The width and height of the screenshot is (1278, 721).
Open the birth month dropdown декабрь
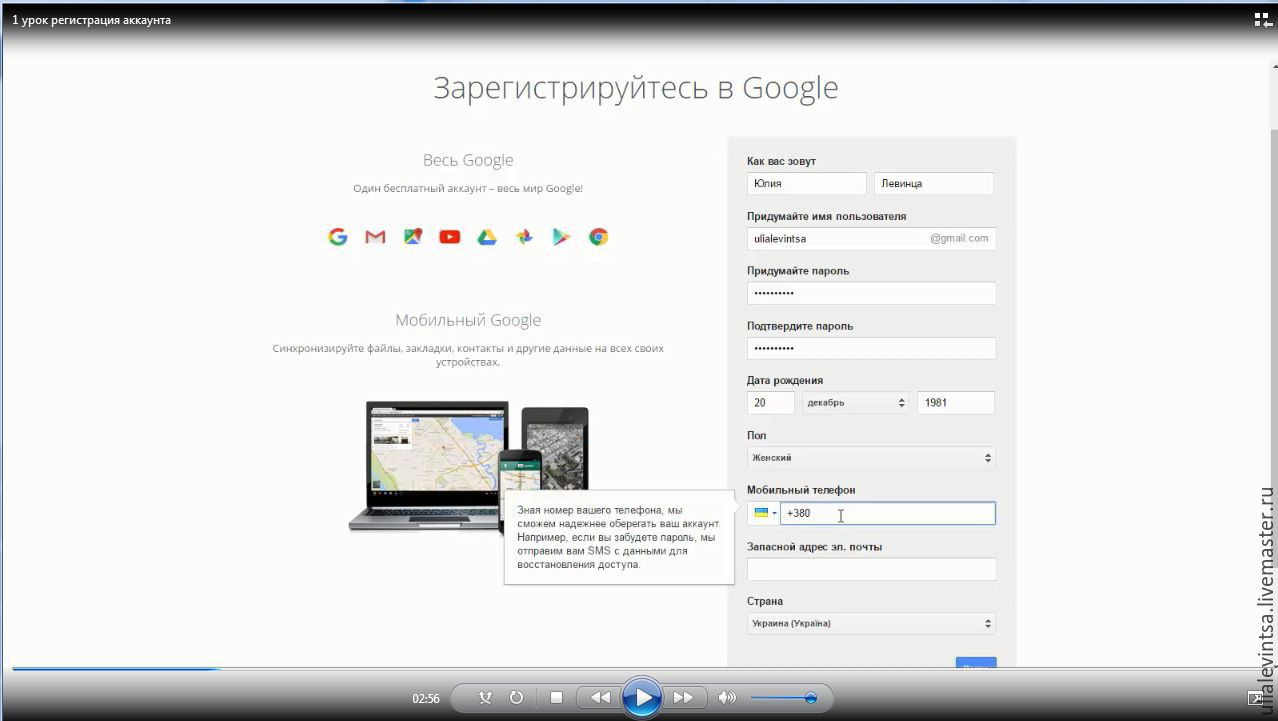tap(855, 402)
